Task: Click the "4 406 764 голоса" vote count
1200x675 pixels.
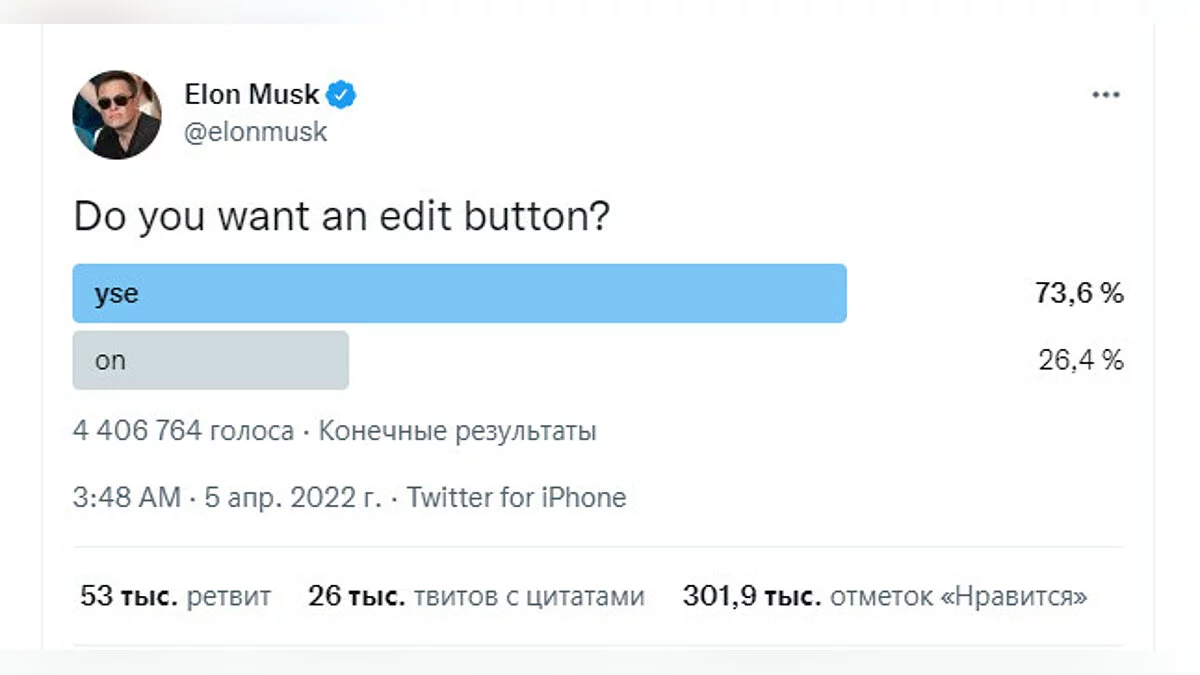Action: 183,432
